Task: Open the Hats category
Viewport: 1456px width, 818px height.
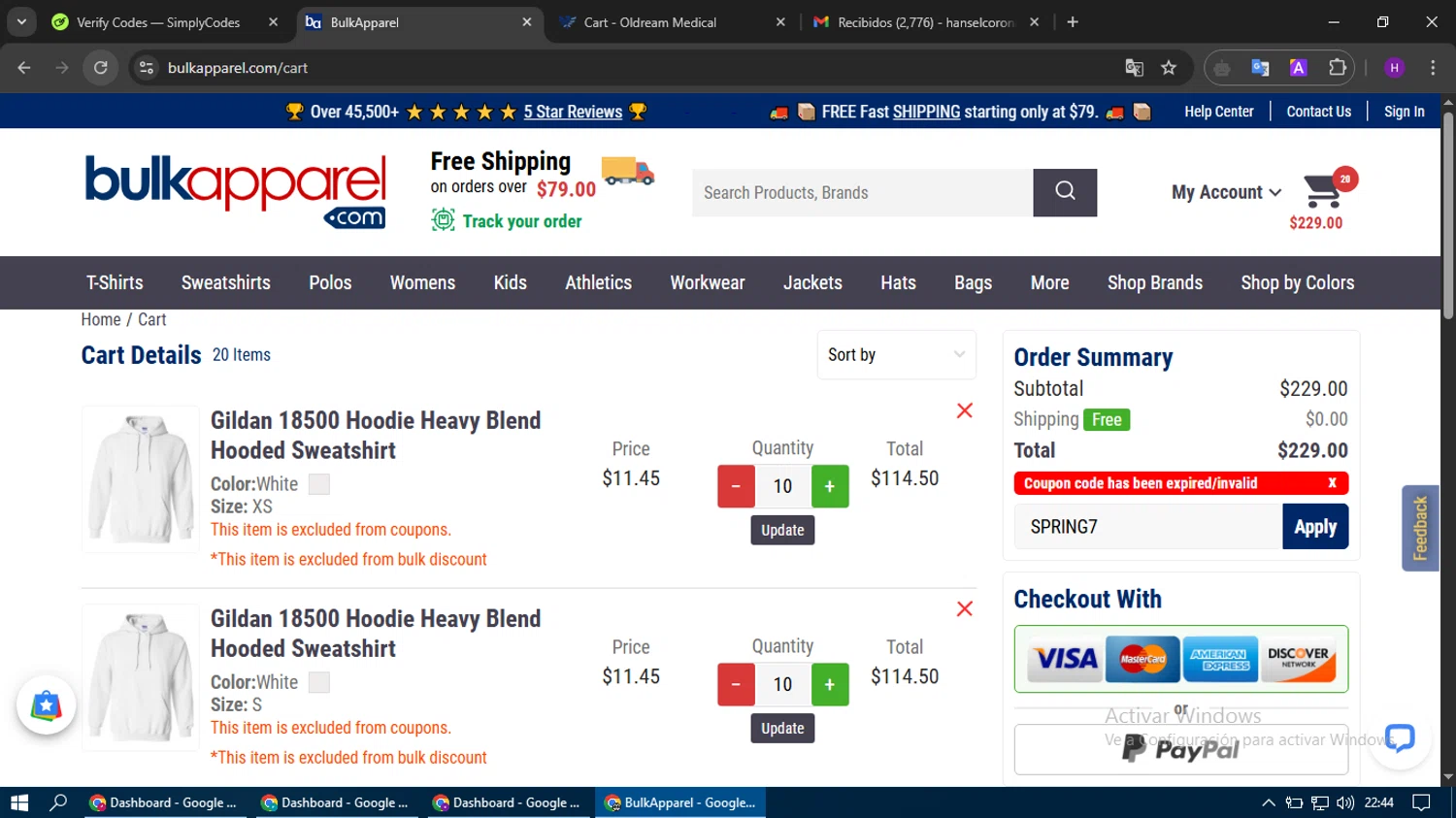Action: 898,282
